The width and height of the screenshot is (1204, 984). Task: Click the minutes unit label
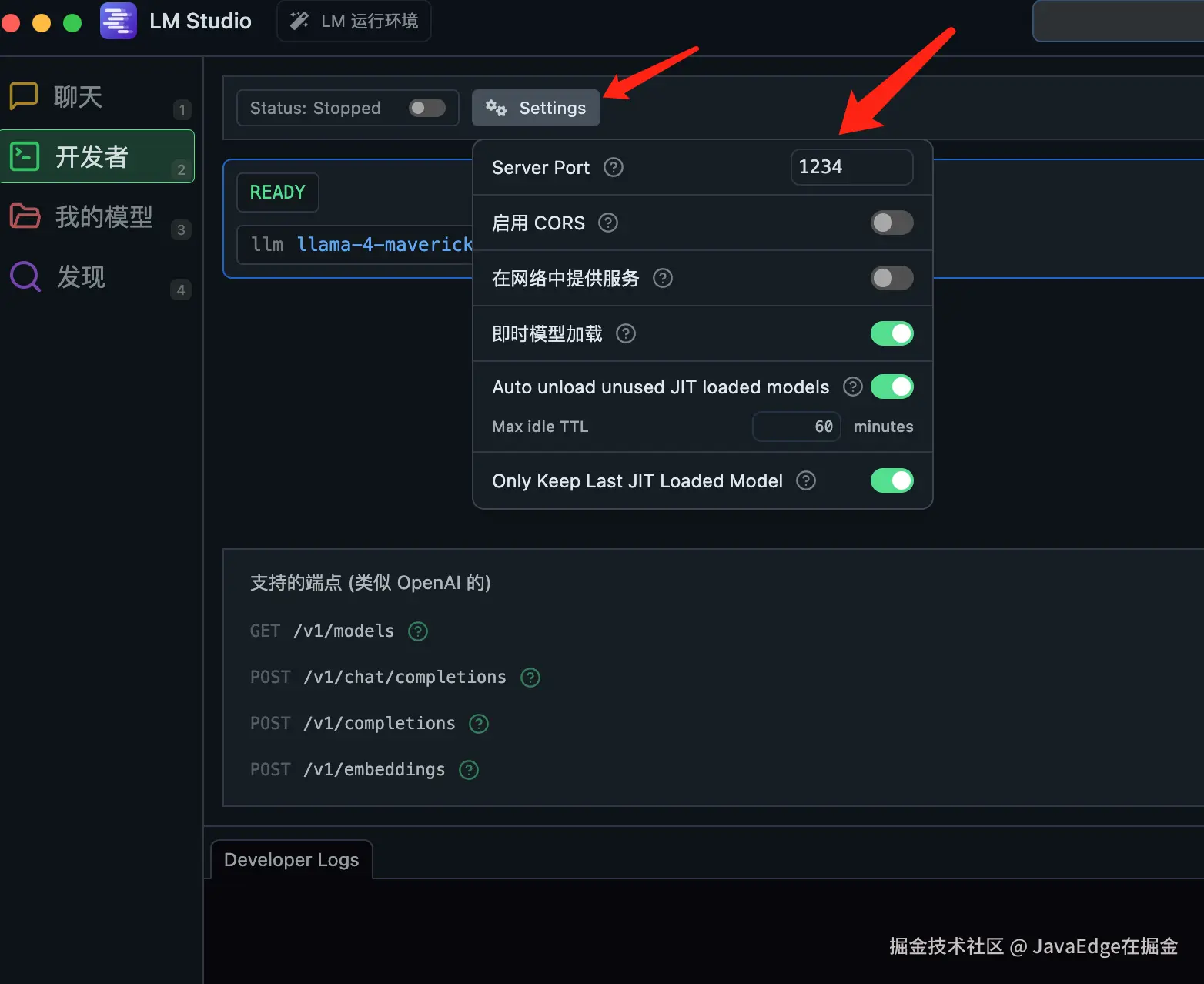[883, 427]
